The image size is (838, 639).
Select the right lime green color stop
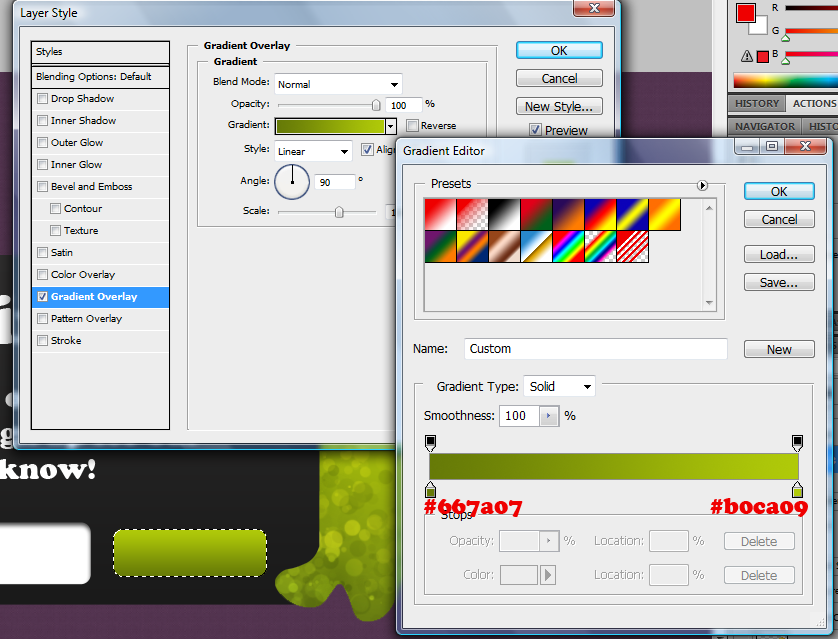pyautogui.click(x=797, y=489)
